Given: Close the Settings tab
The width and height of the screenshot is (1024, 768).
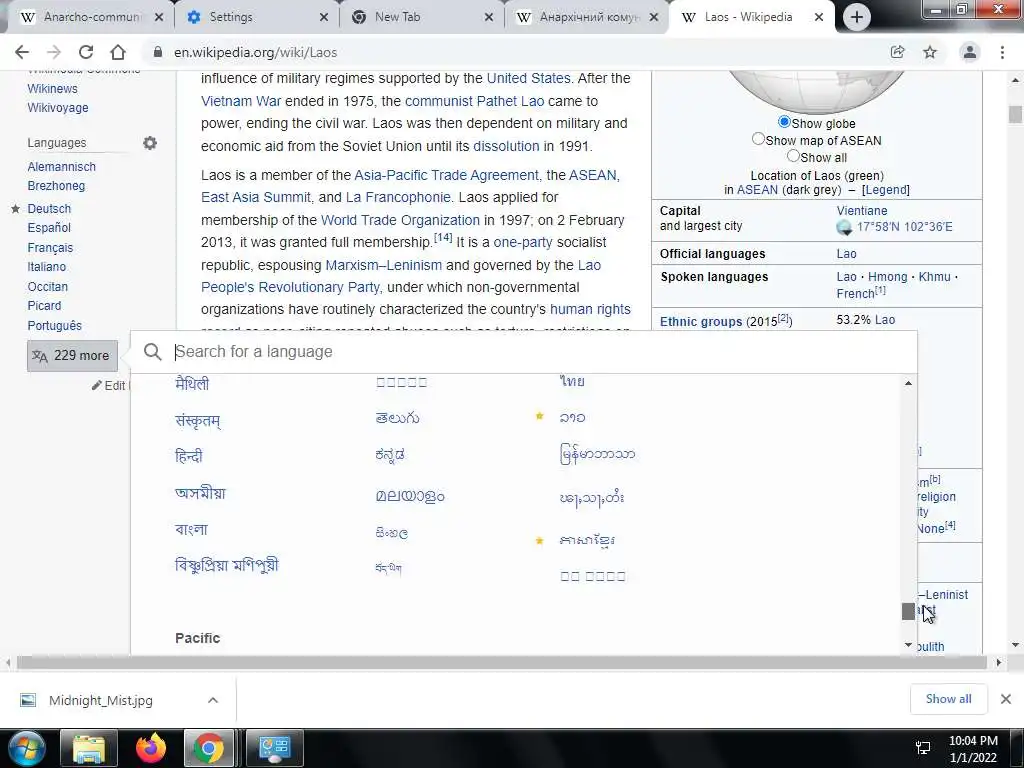Looking at the screenshot, I should [x=324, y=17].
